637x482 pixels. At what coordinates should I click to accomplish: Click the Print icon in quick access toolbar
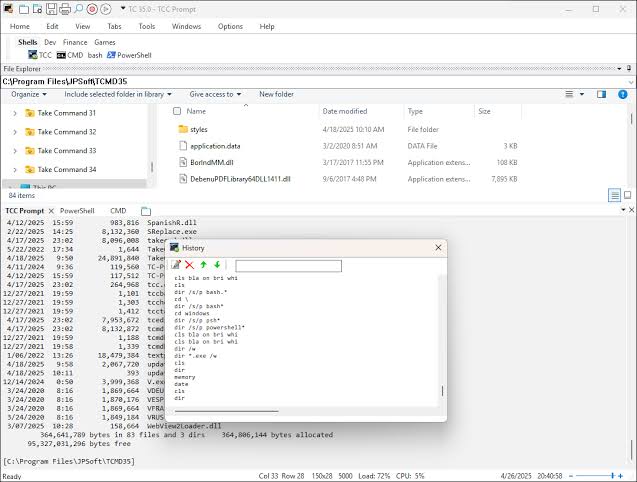(x=65, y=9)
